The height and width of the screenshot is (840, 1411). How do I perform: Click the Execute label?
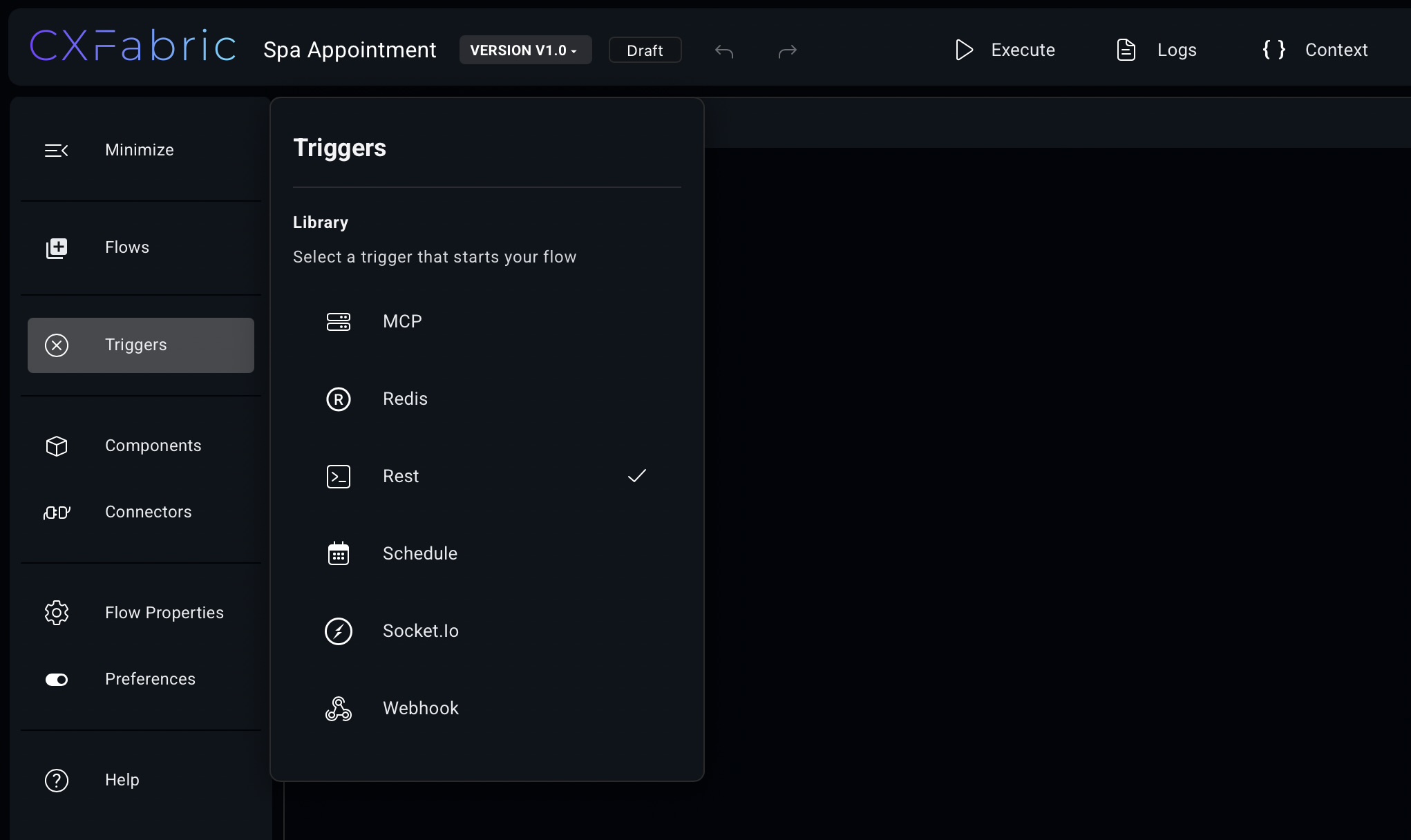click(1023, 50)
